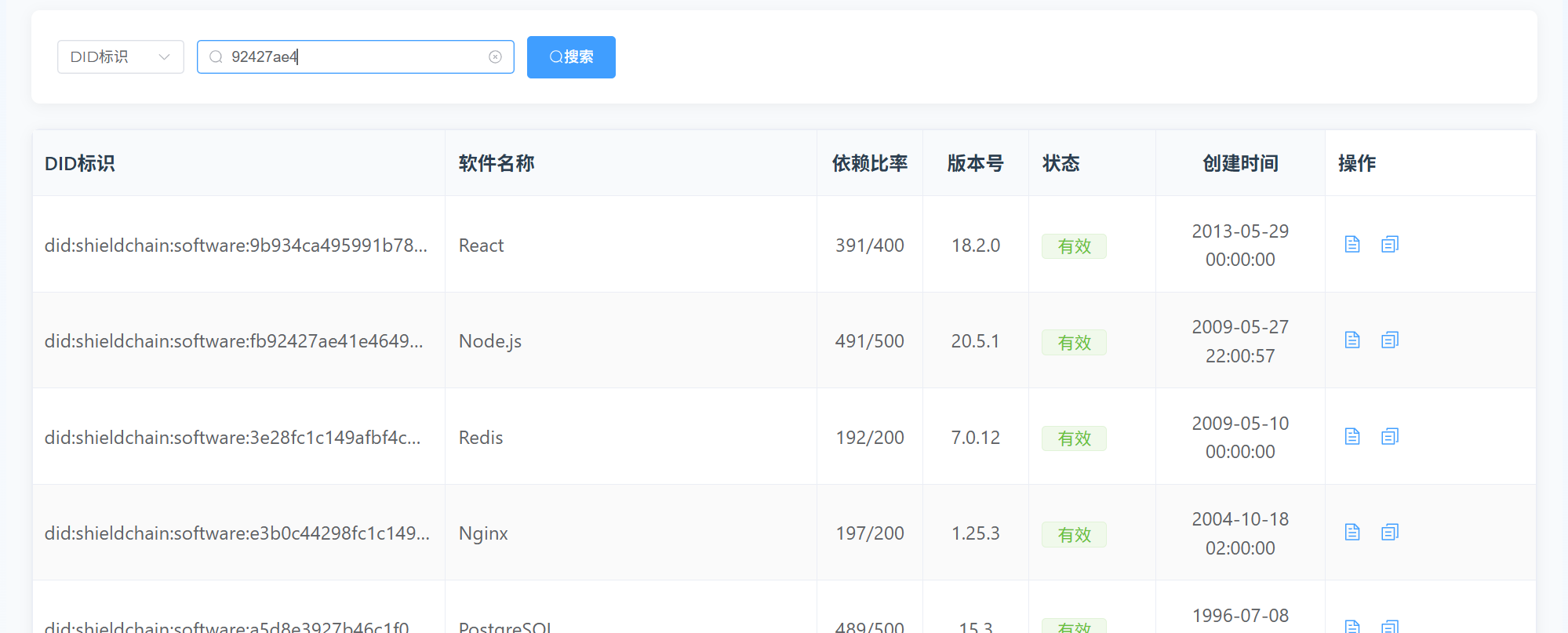Click creation time 2013-05-29 00:00:00
The height and width of the screenshot is (633, 1568).
(1240, 246)
